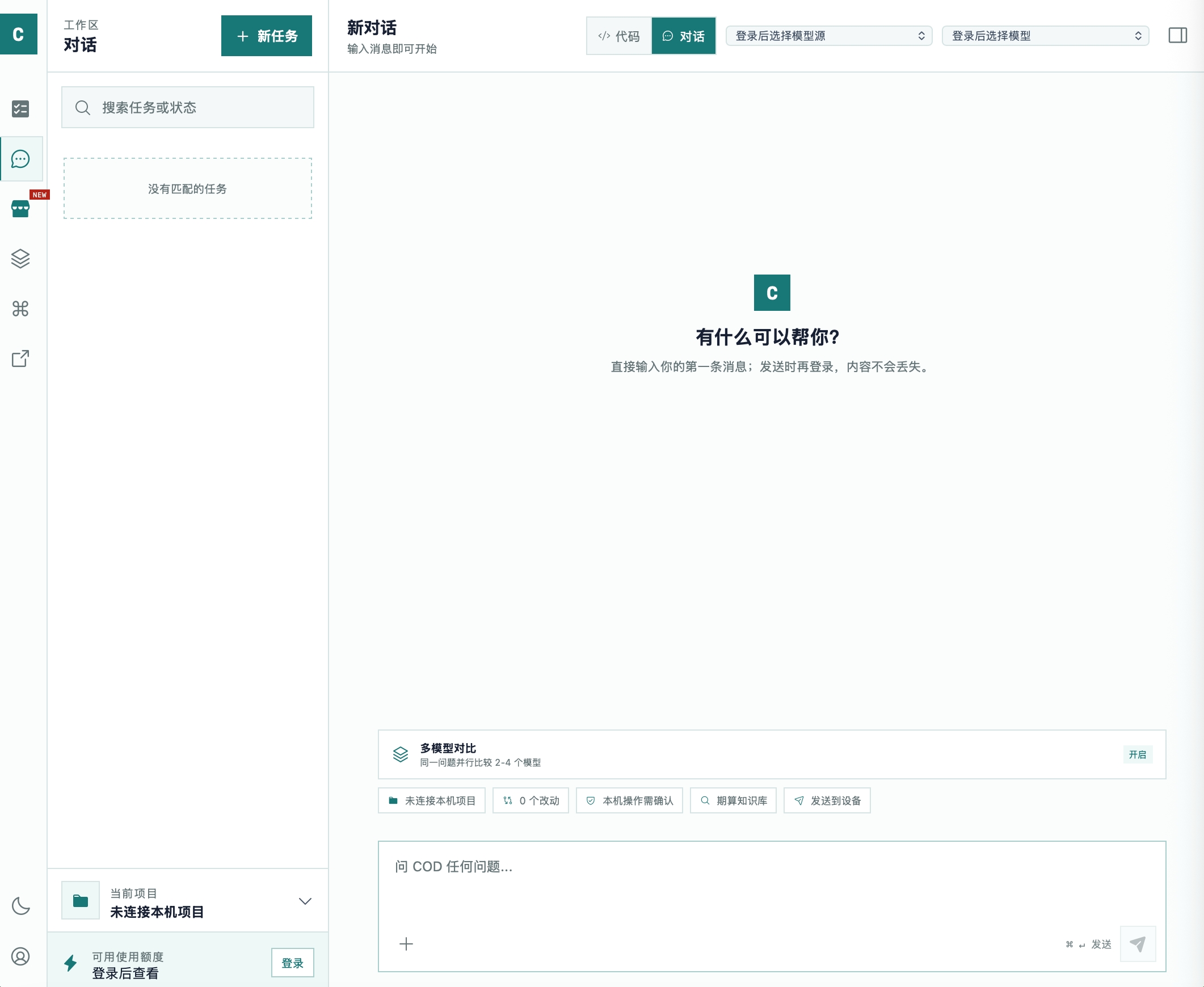Expand the current project chevron
Viewport: 1204px width, 987px height.
[305, 901]
